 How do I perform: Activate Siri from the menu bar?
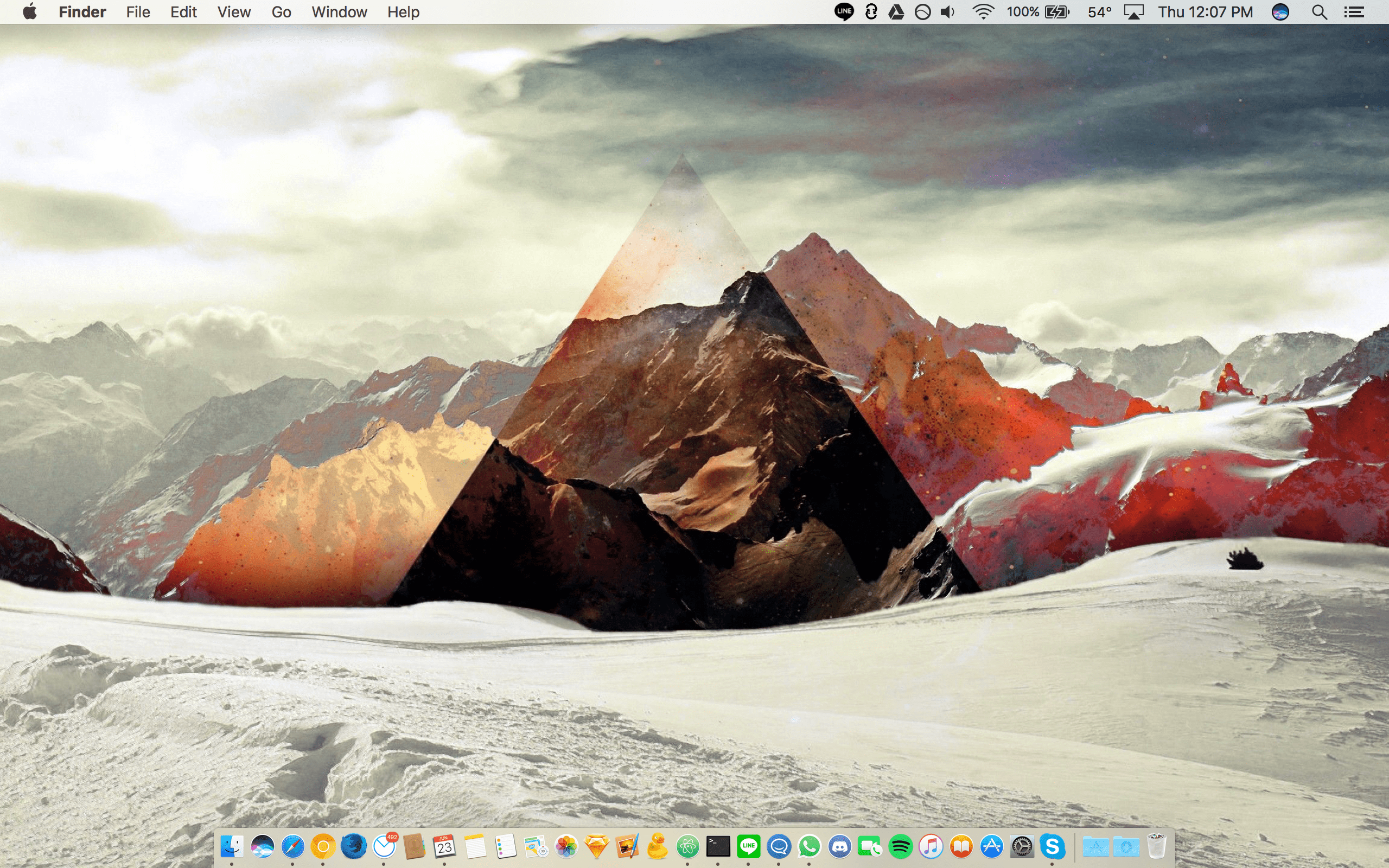click(x=1280, y=11)
